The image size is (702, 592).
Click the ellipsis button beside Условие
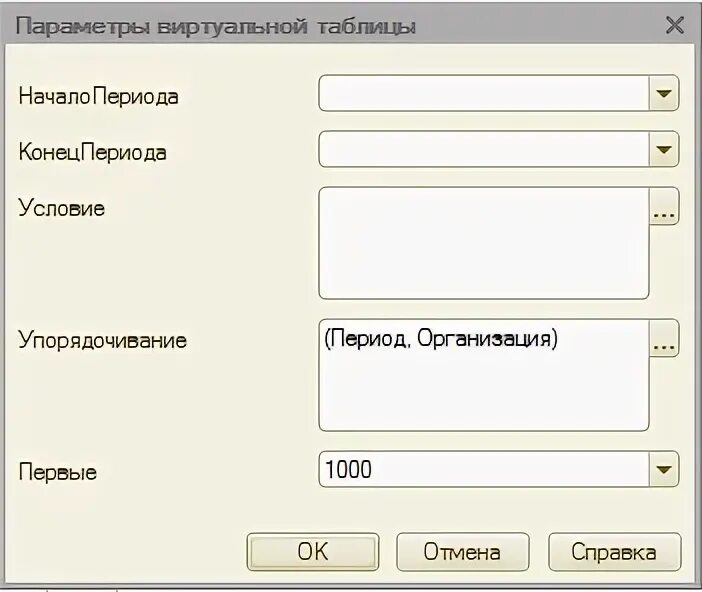(664, 206)
